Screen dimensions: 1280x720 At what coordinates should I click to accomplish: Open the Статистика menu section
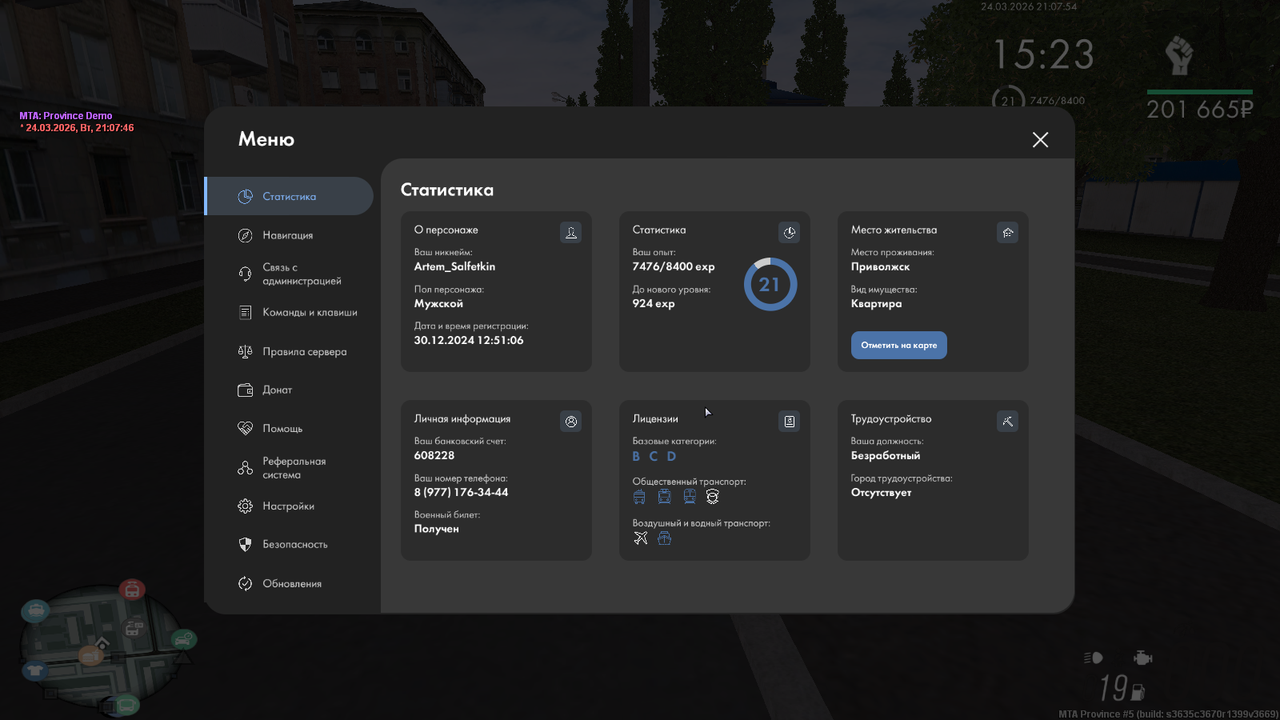coord(289,196)
